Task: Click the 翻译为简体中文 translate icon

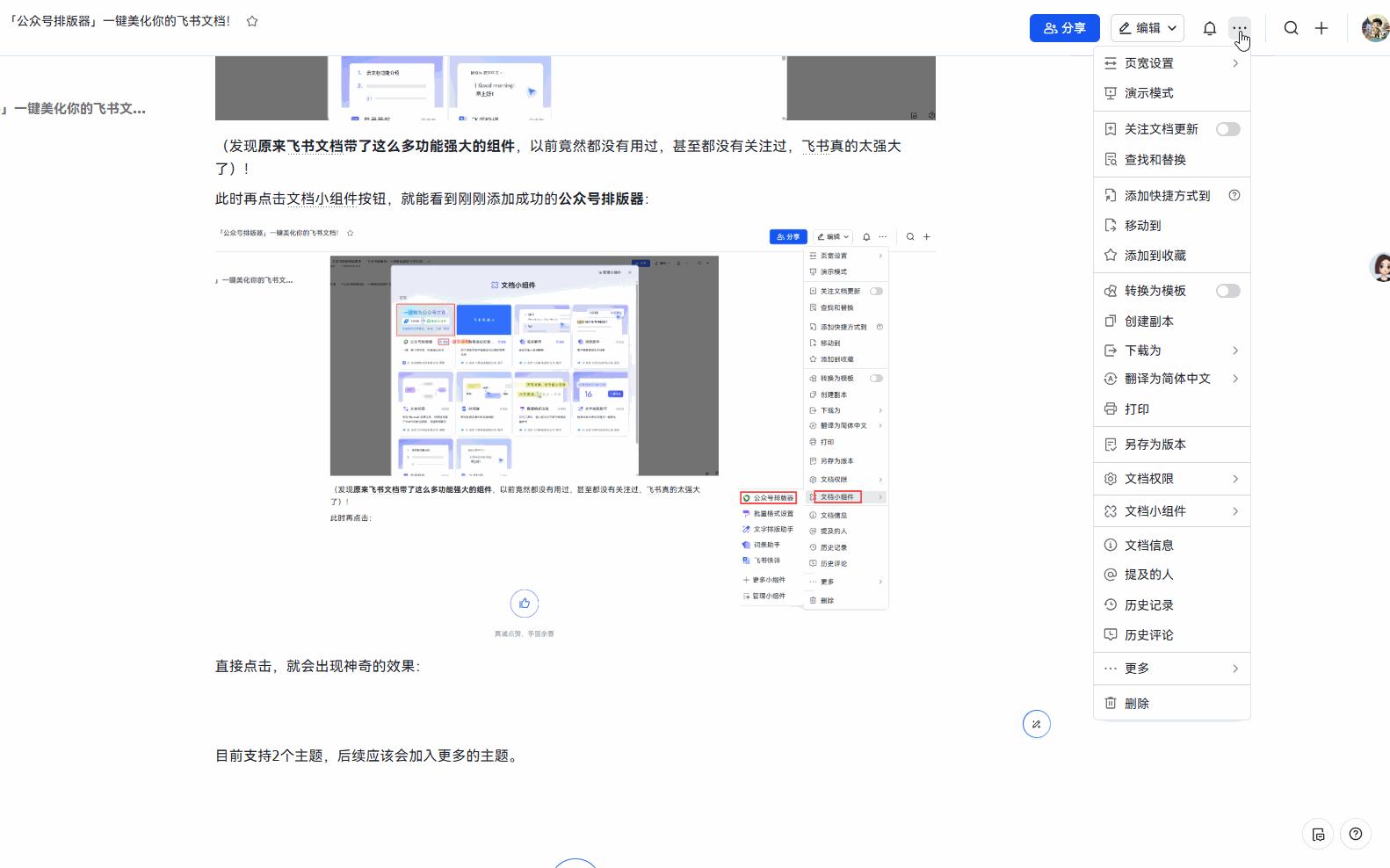Action: click(1111, 379)
